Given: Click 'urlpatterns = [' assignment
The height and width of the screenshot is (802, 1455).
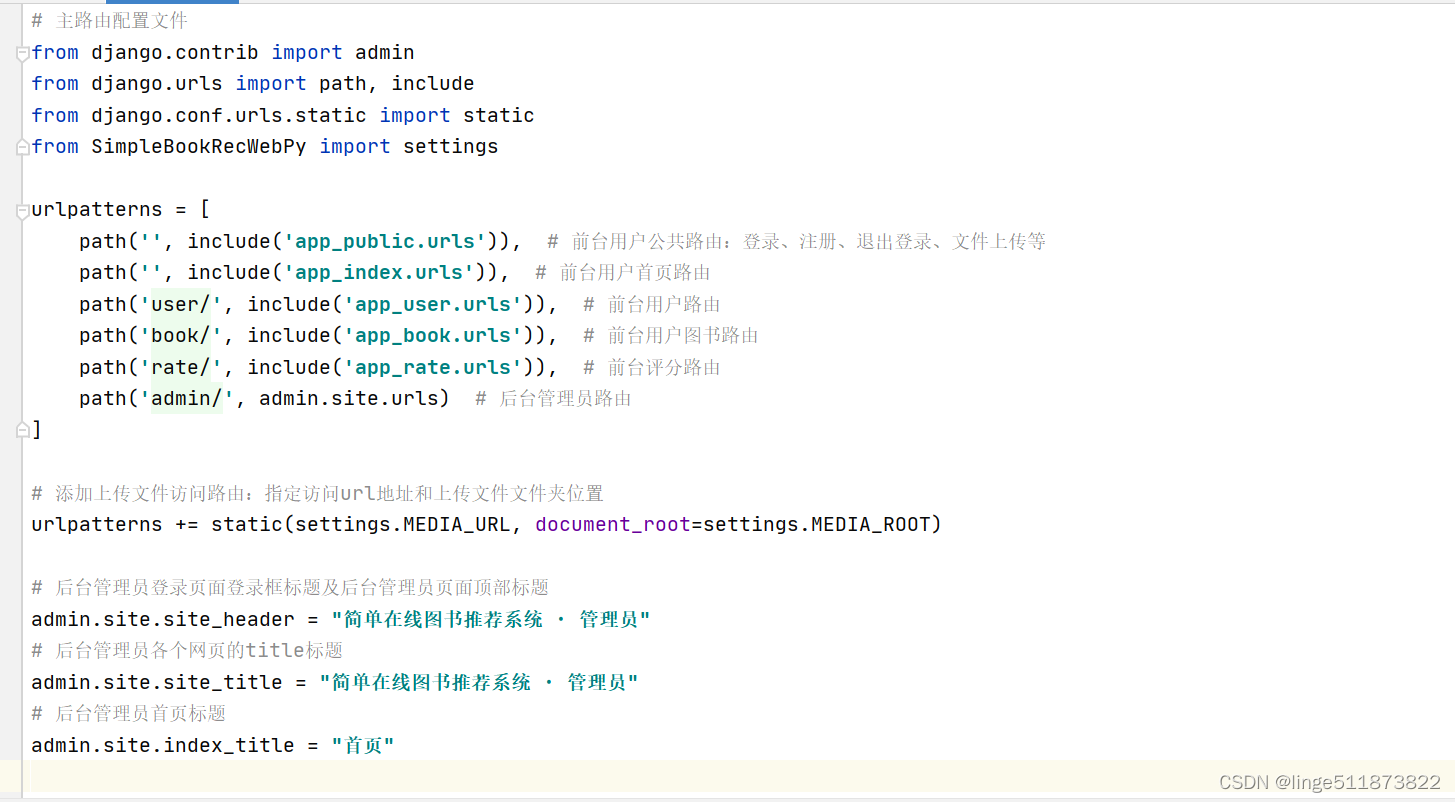Looking at the screenshot, I should click(121, 210).
